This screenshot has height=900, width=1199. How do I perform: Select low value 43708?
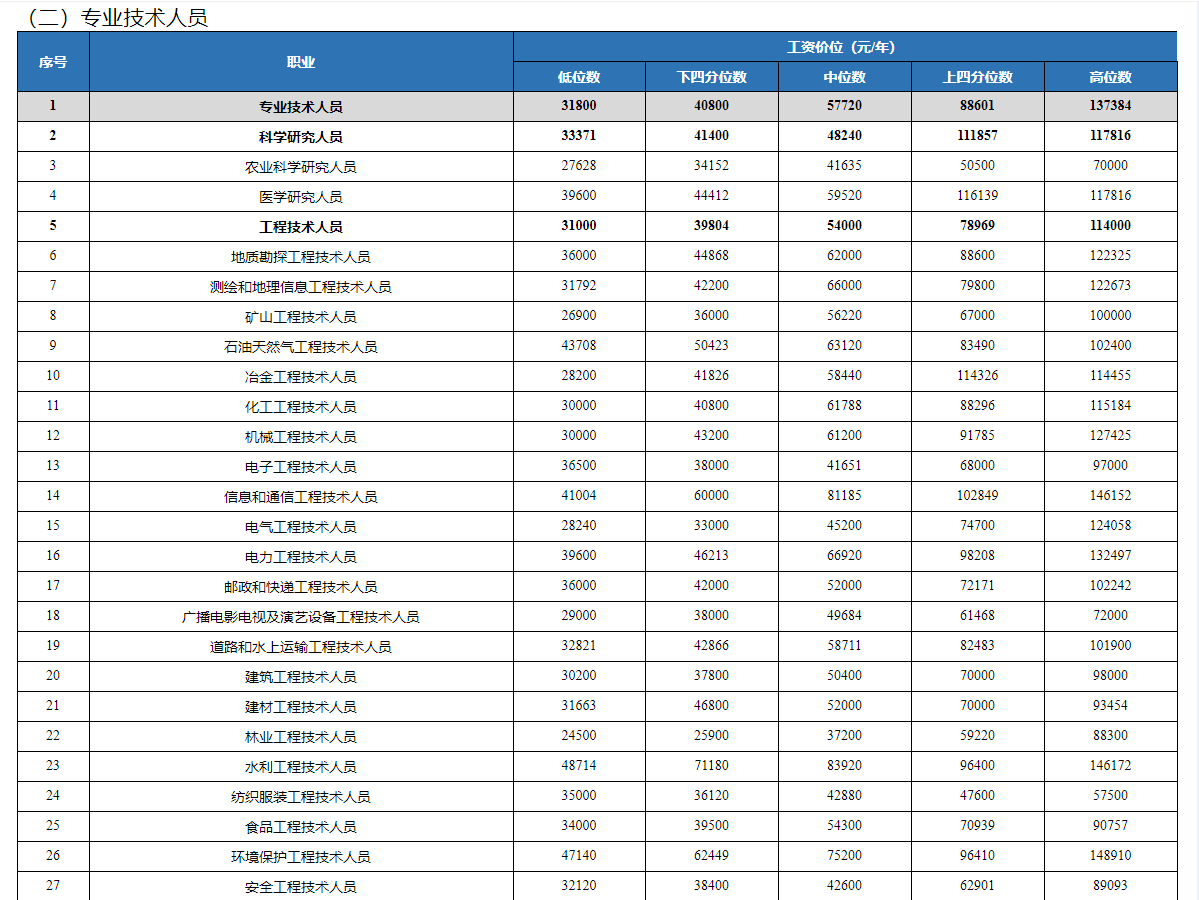click(x=579, y=346)
